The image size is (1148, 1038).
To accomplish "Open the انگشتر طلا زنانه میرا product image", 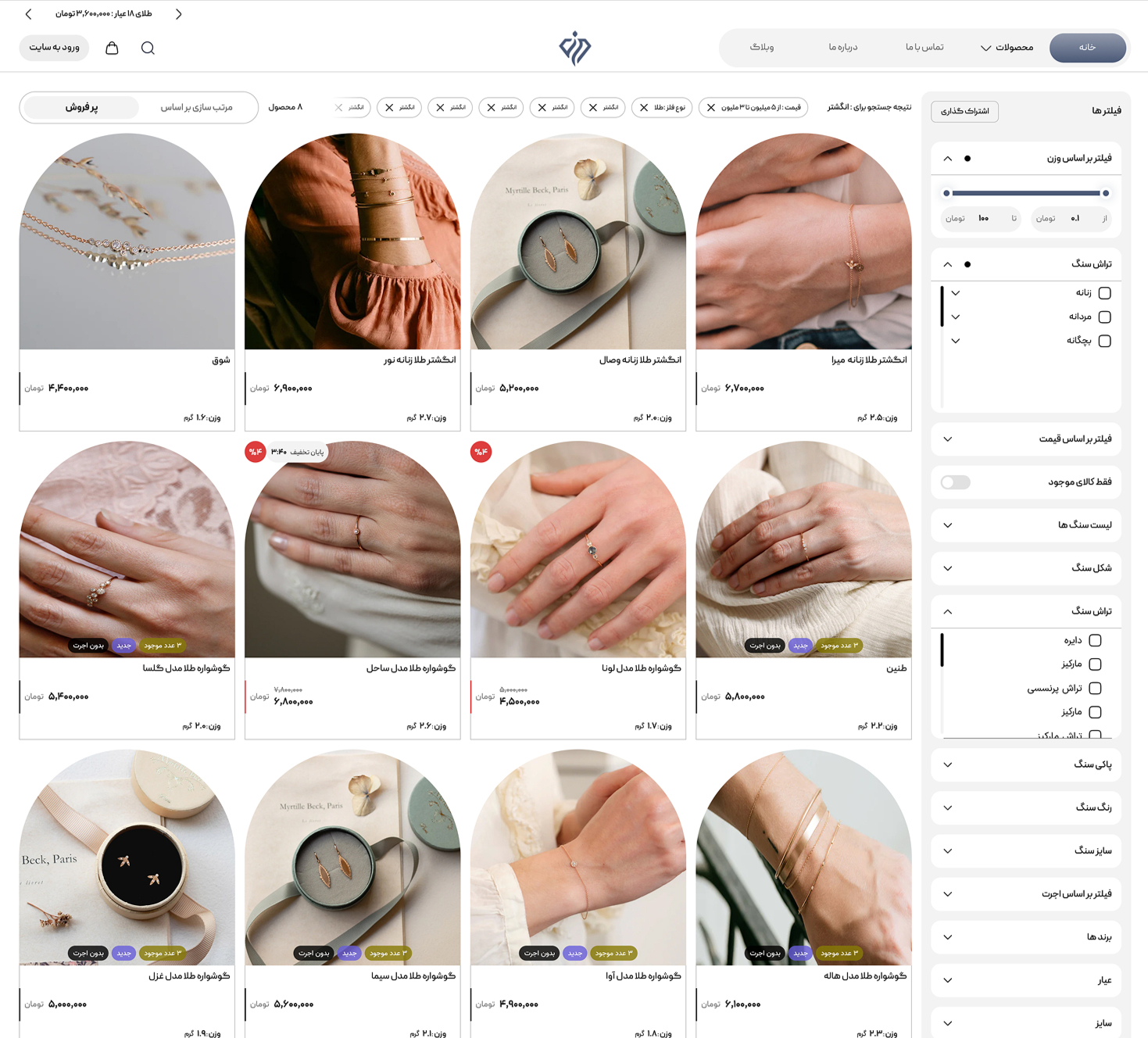I will tap(803, 242).
